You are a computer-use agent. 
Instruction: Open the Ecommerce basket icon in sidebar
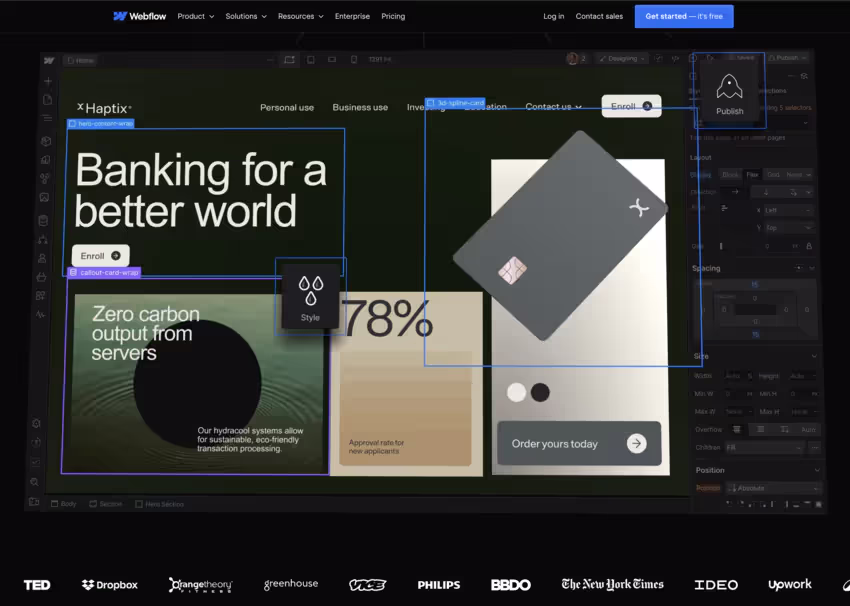coord(41,277)
